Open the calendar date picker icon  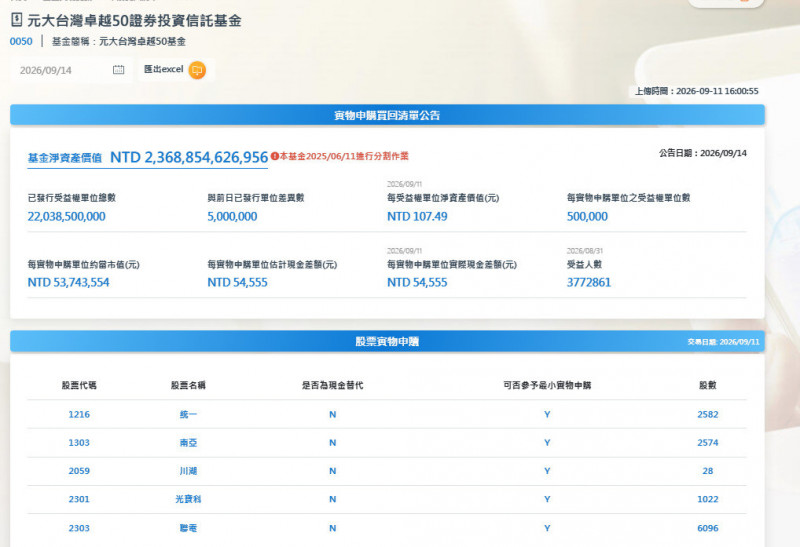click(x=118, y=70)
